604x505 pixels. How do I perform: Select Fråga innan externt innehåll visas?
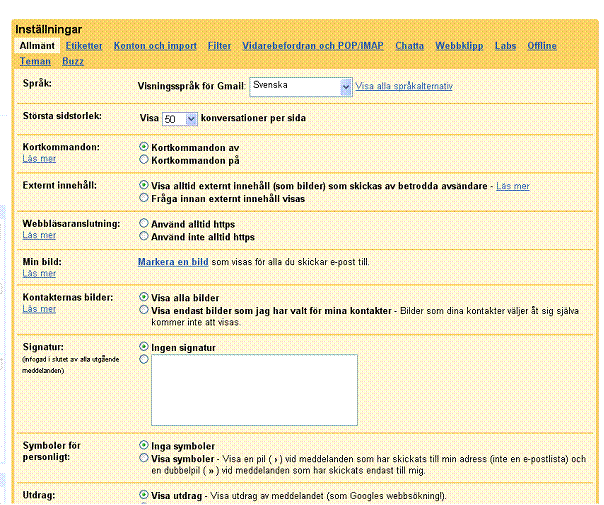point(144,198)
